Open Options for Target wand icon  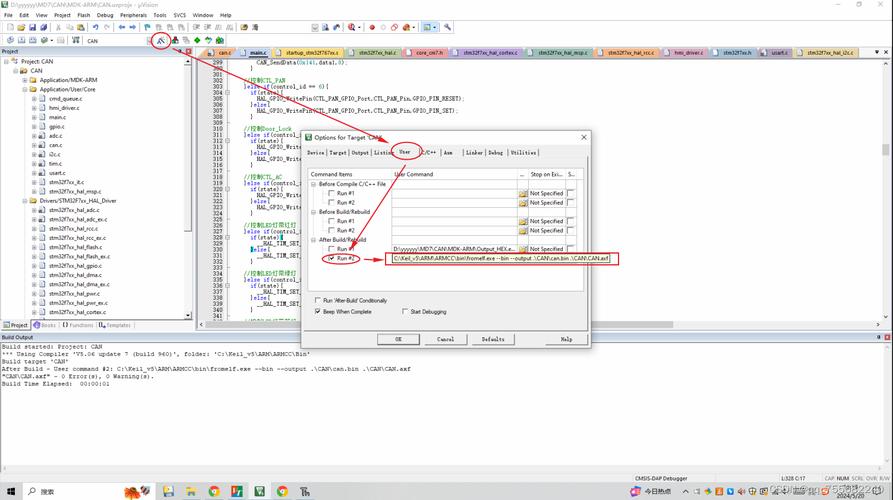click(162, 40)
